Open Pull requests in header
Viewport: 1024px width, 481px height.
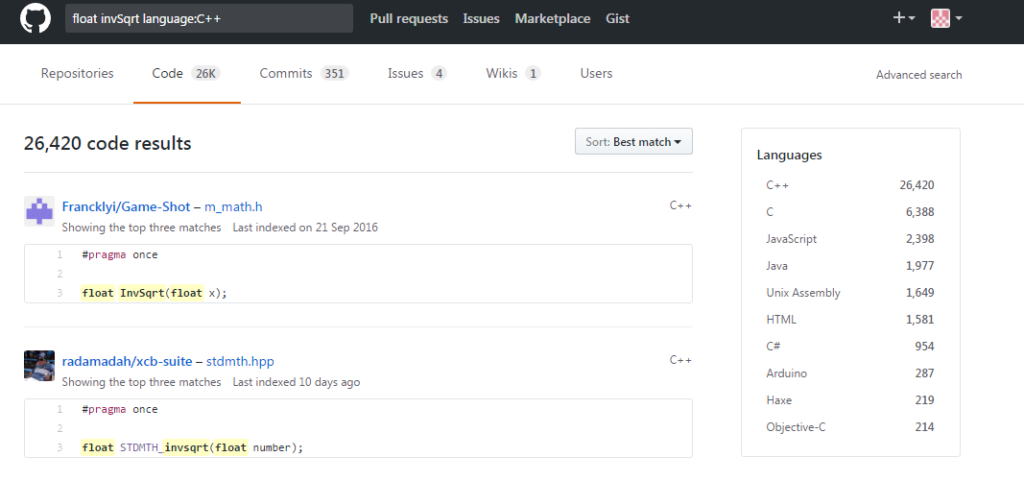(409, 19)
